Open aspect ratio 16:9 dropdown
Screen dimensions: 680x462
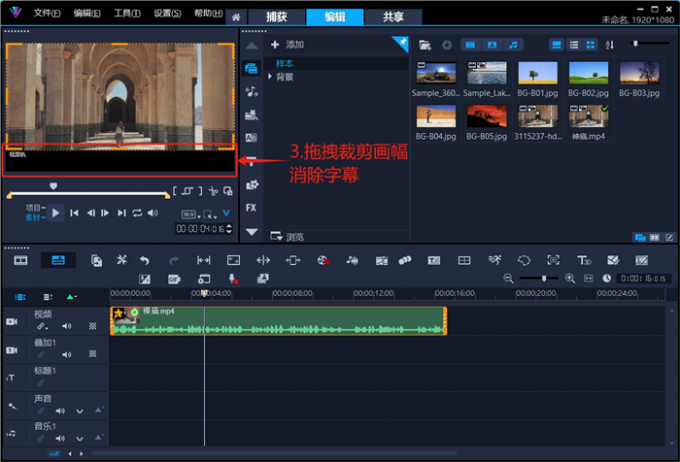(x=191, y=214)
